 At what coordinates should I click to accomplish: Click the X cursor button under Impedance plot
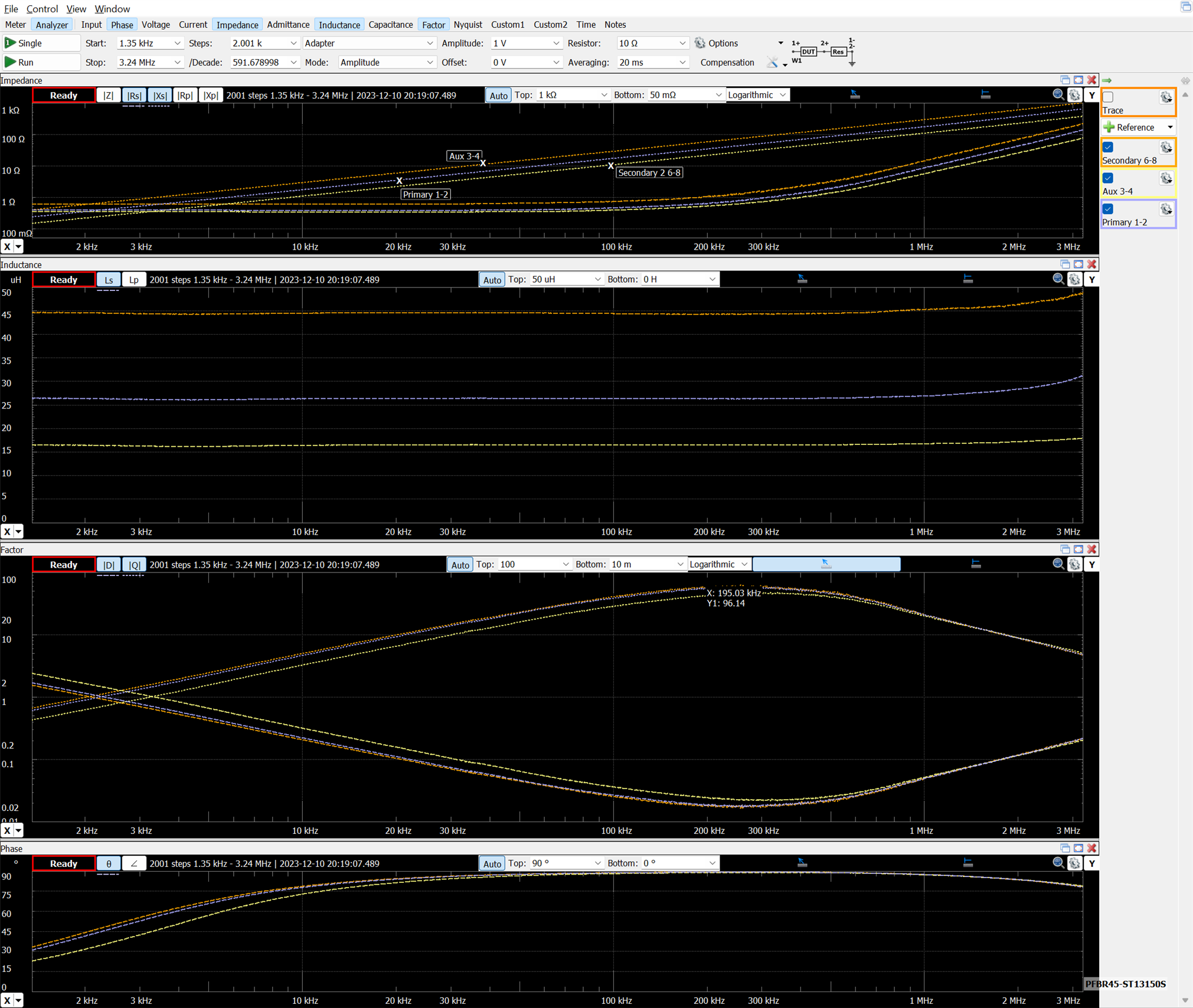click(x=7, y=247)
